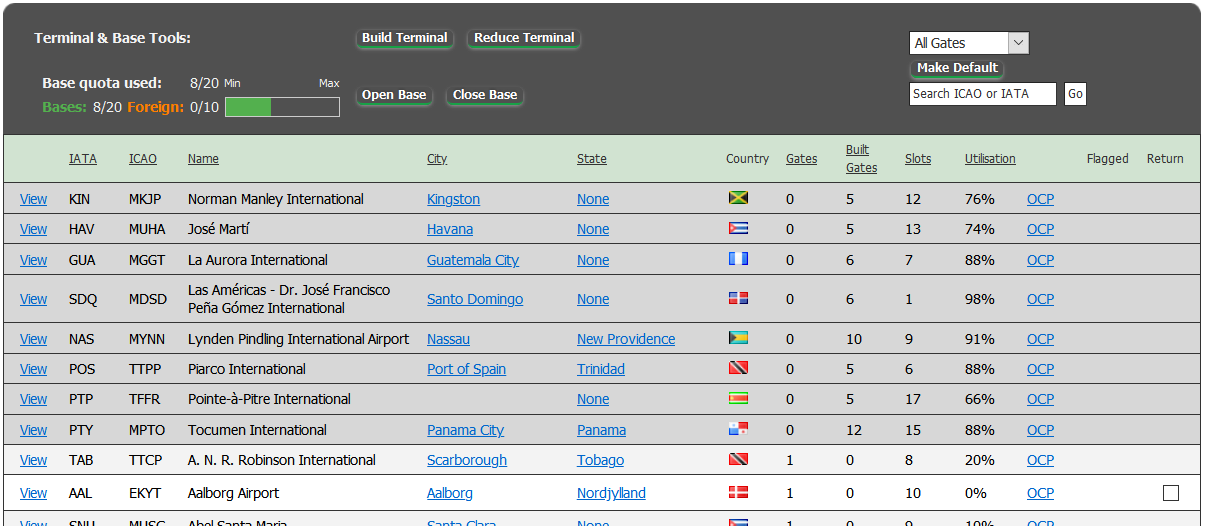The width and height of the screenshot is (1205, 526).
Task: Click the Guatemala flag icon
Action: tap(738, 259)
